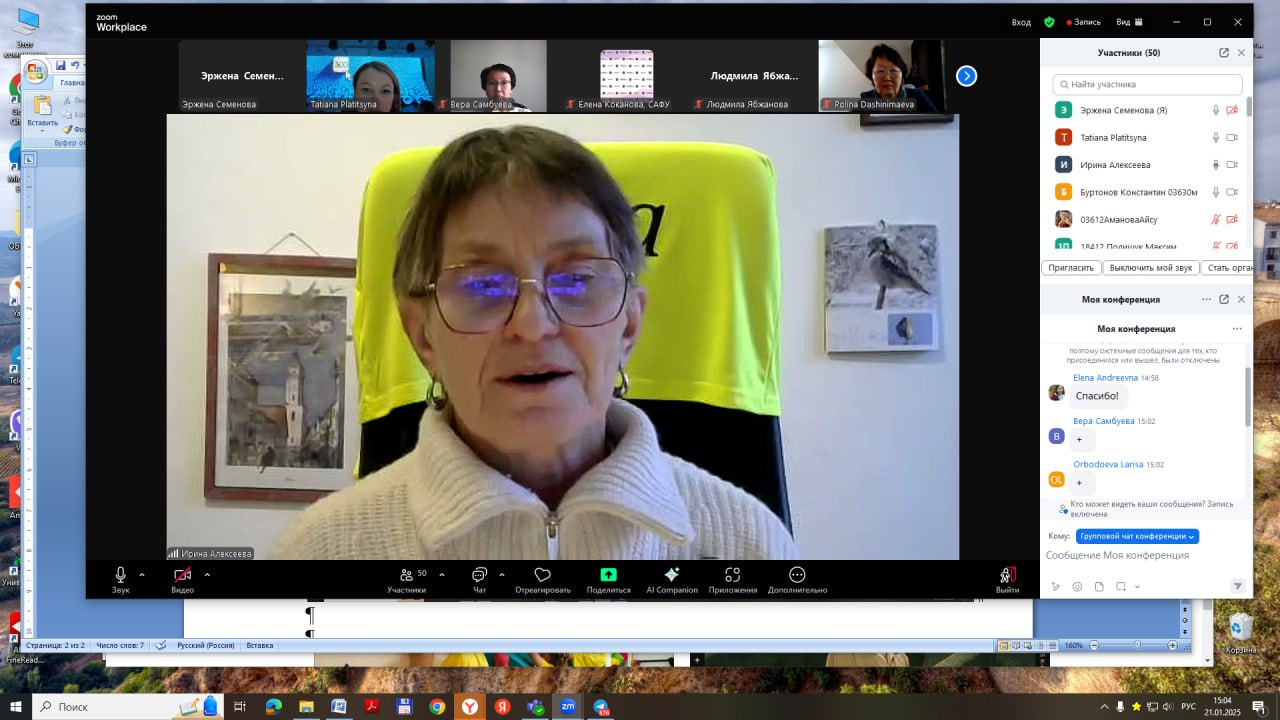The height and width of the screenshot is (720, 1280).
Task: Pop out the Участники panel
Action: pos(1223,53)
